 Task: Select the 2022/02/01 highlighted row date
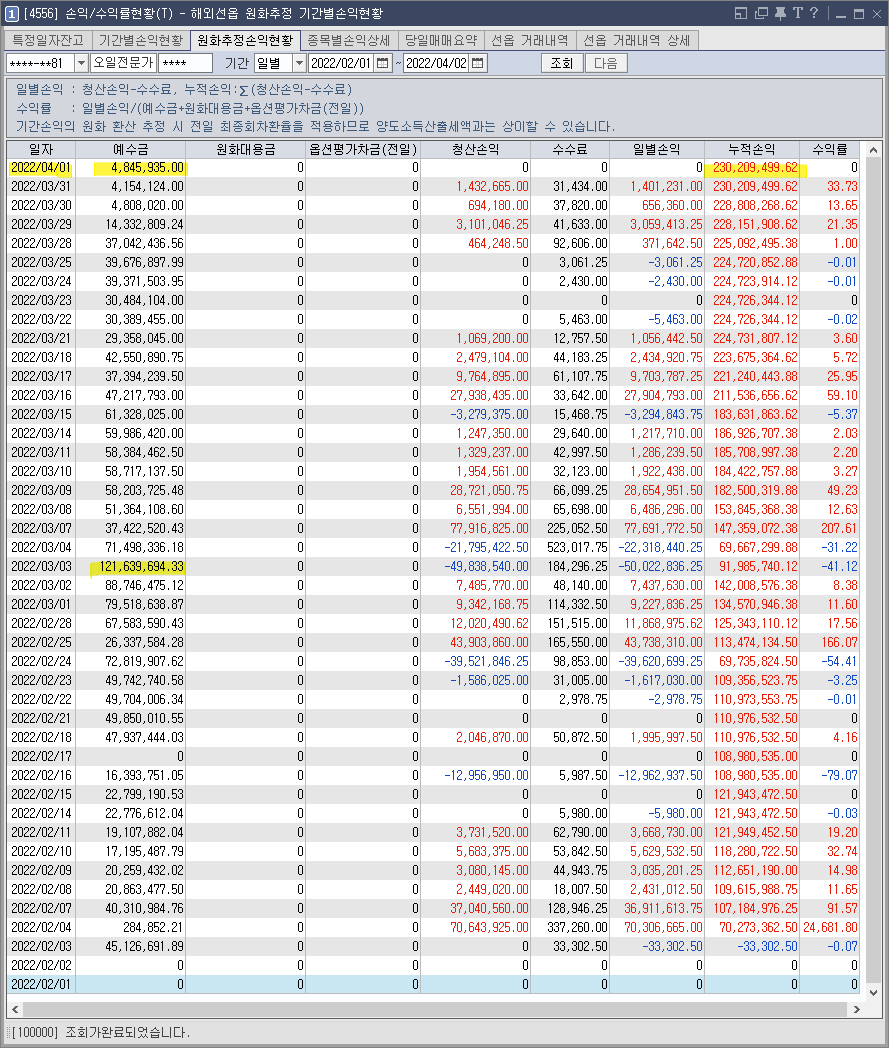point(41,985)
